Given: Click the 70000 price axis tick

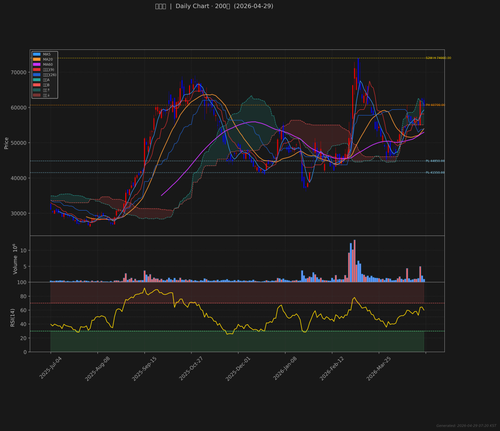Looking at the screenshot, I should pyautogui.click(x=19, y=72).
